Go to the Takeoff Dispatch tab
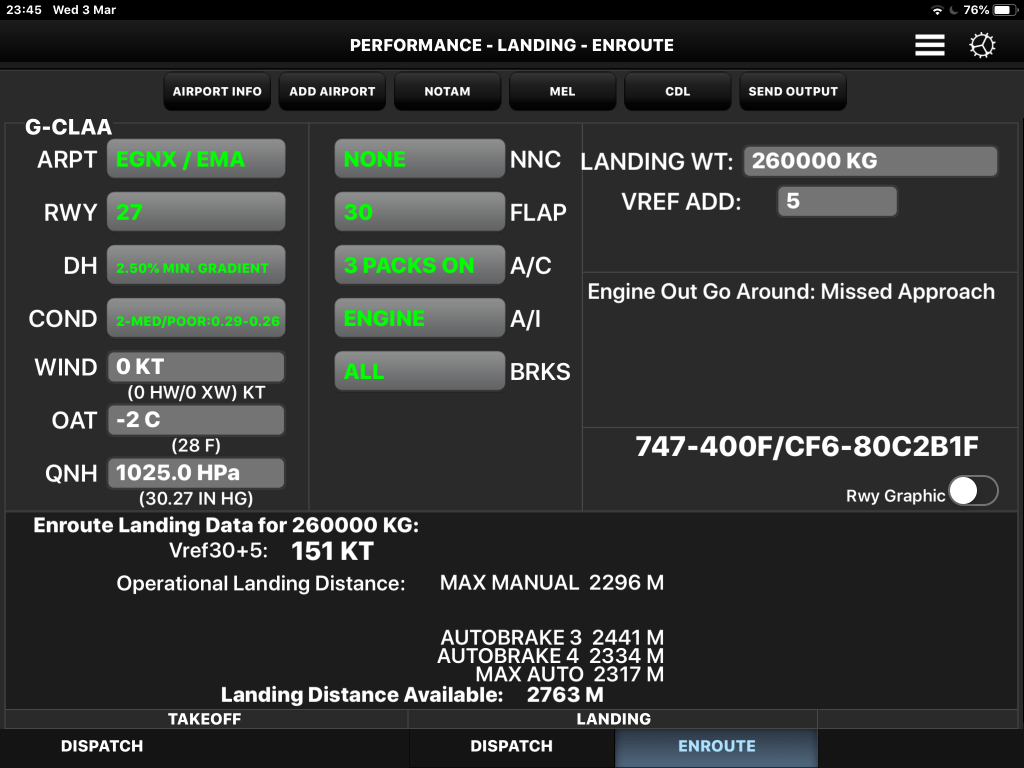 tap(102, 746)
